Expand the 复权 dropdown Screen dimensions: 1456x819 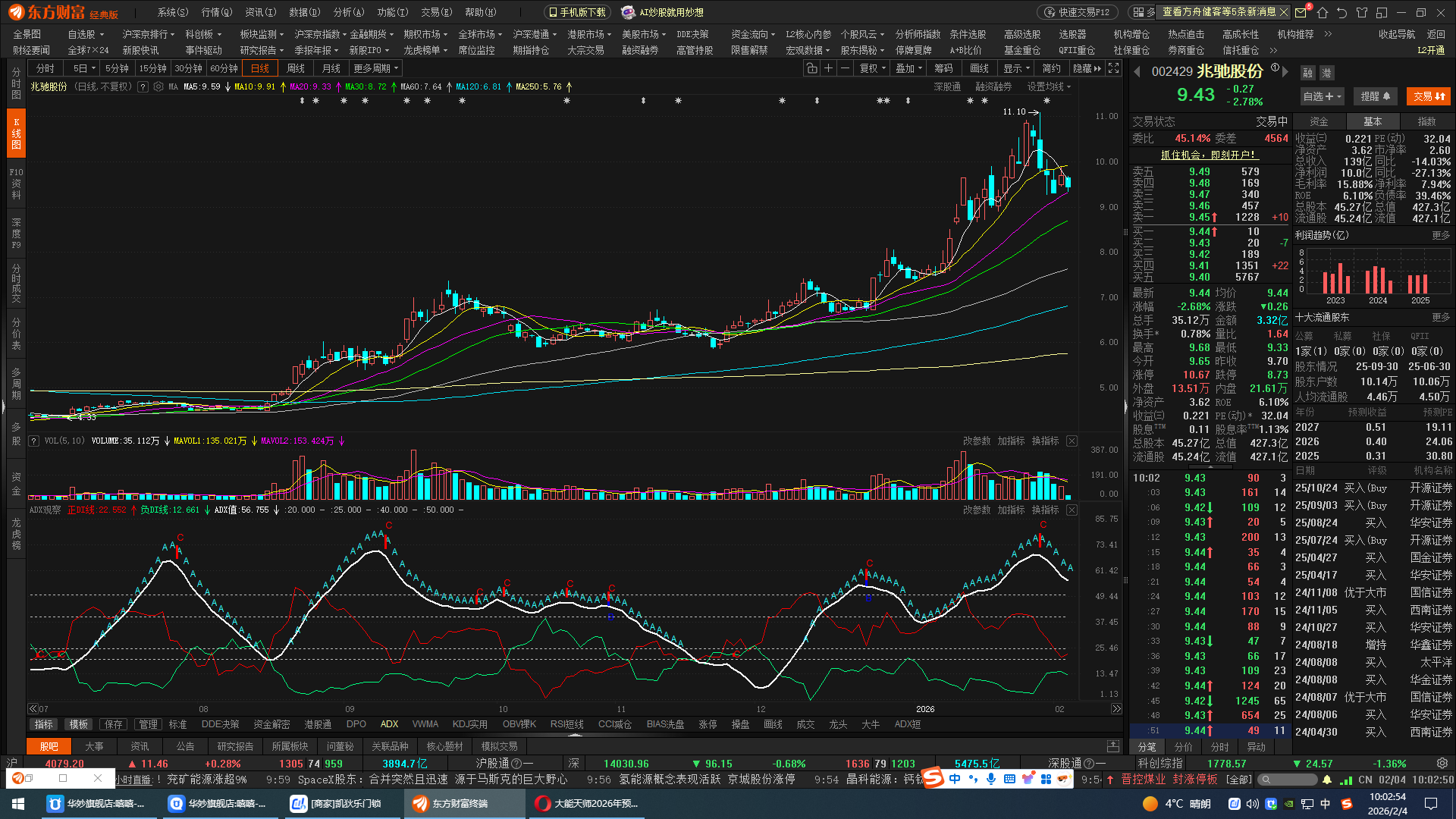click(x=872, y=68)
